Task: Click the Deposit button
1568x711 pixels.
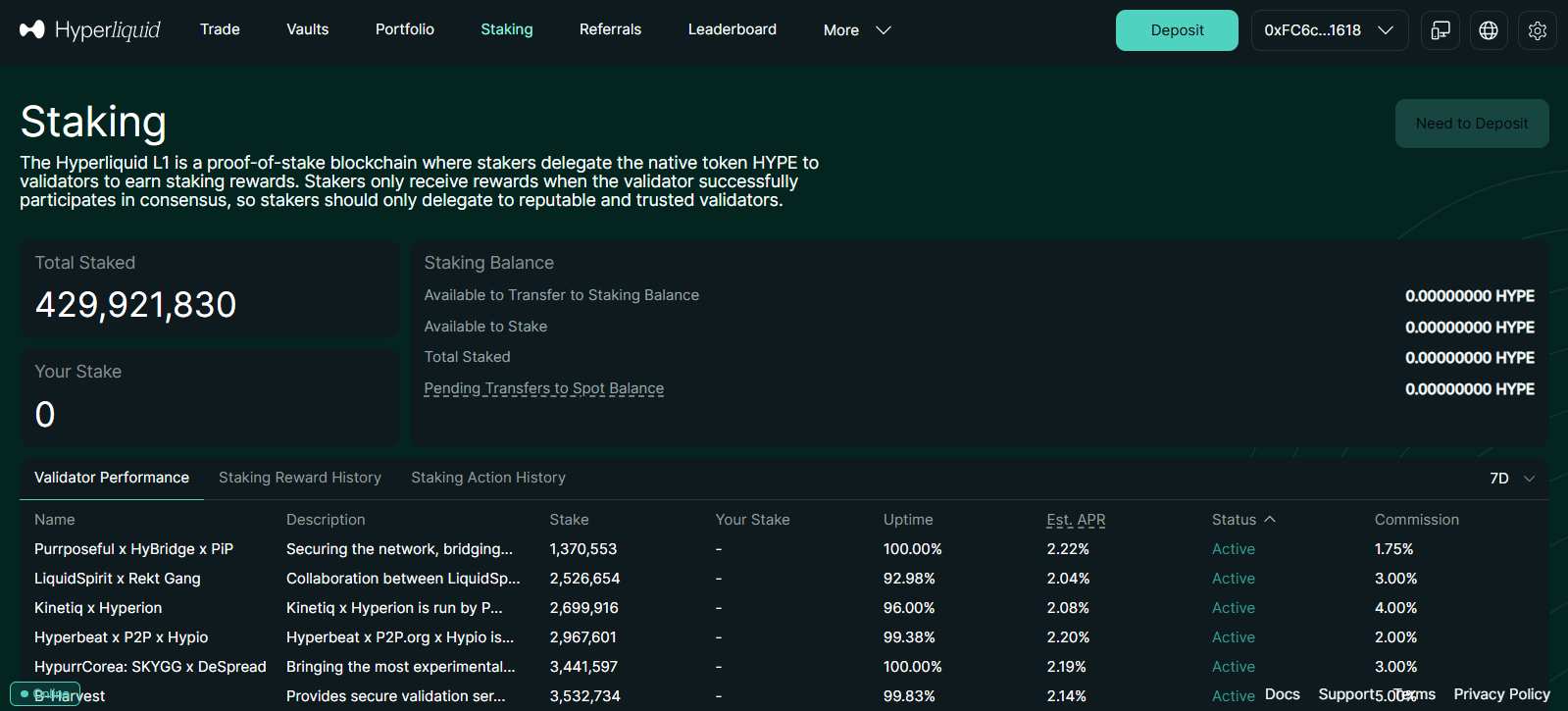Action: coord(1177,30)
